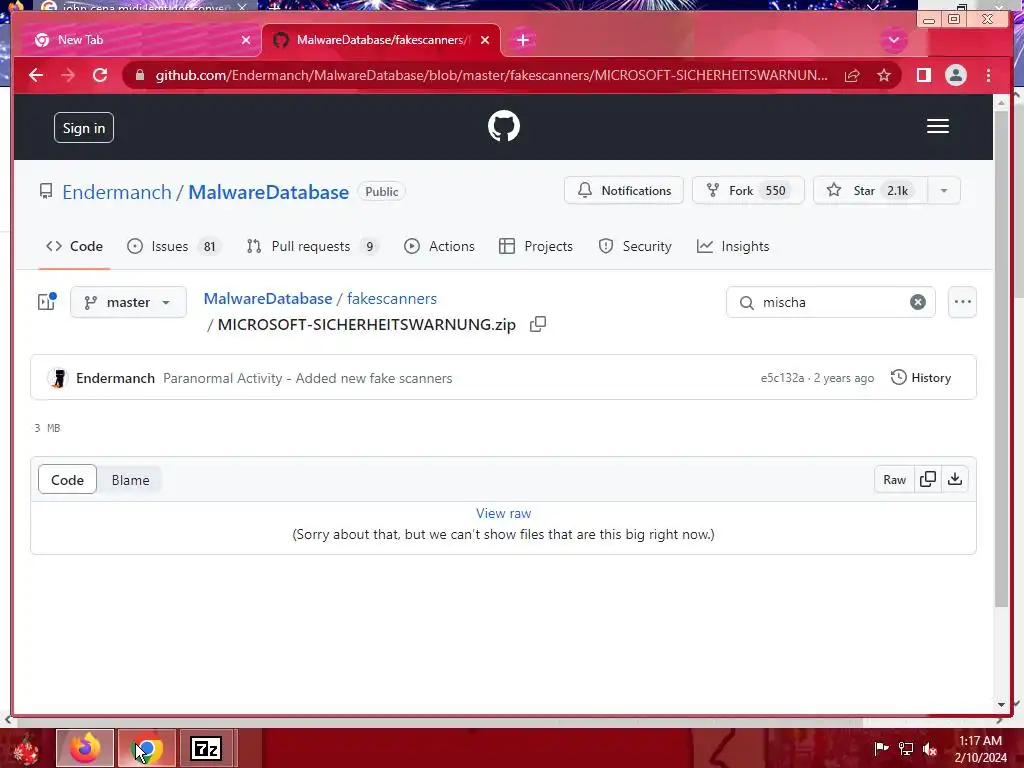
Task: Open commit e5c132a link
Action: 782,378
